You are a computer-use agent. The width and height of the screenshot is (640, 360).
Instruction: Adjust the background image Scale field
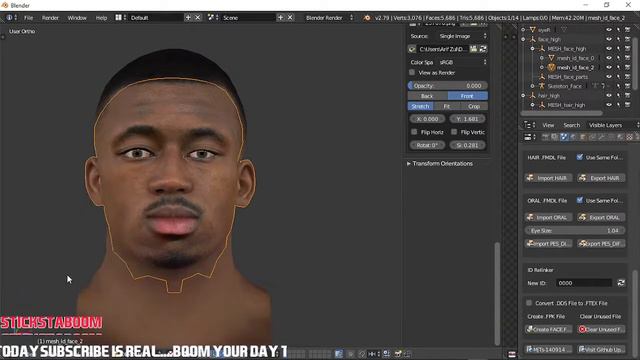coord(468,145)
